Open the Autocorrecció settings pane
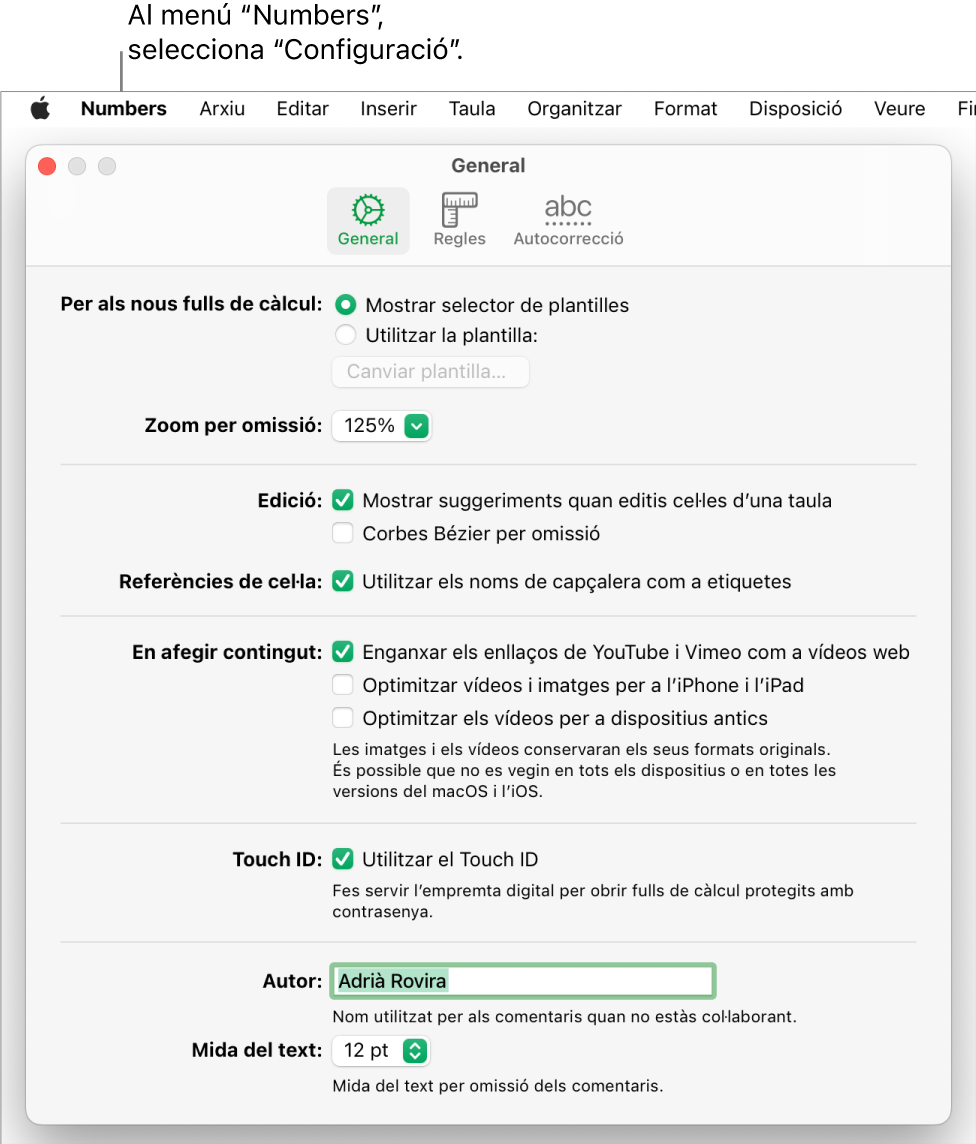This screenshot has width=976, height=1144. [x=568, y=220]
